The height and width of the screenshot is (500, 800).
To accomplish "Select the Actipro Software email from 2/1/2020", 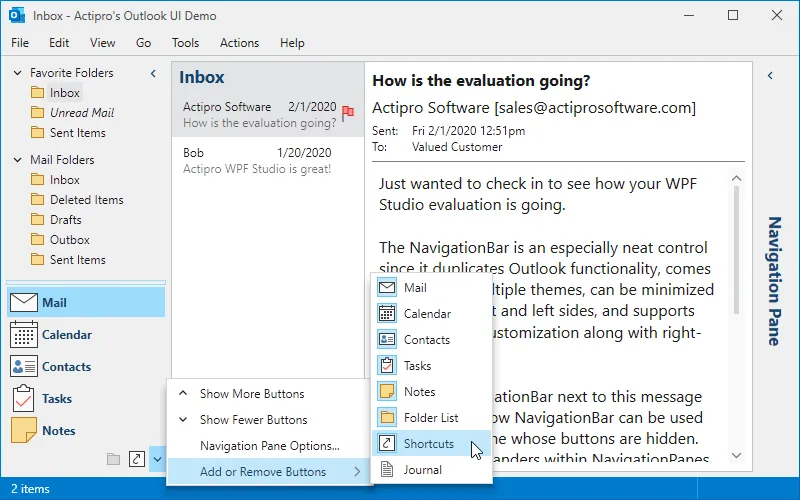I will pos(268,115).
